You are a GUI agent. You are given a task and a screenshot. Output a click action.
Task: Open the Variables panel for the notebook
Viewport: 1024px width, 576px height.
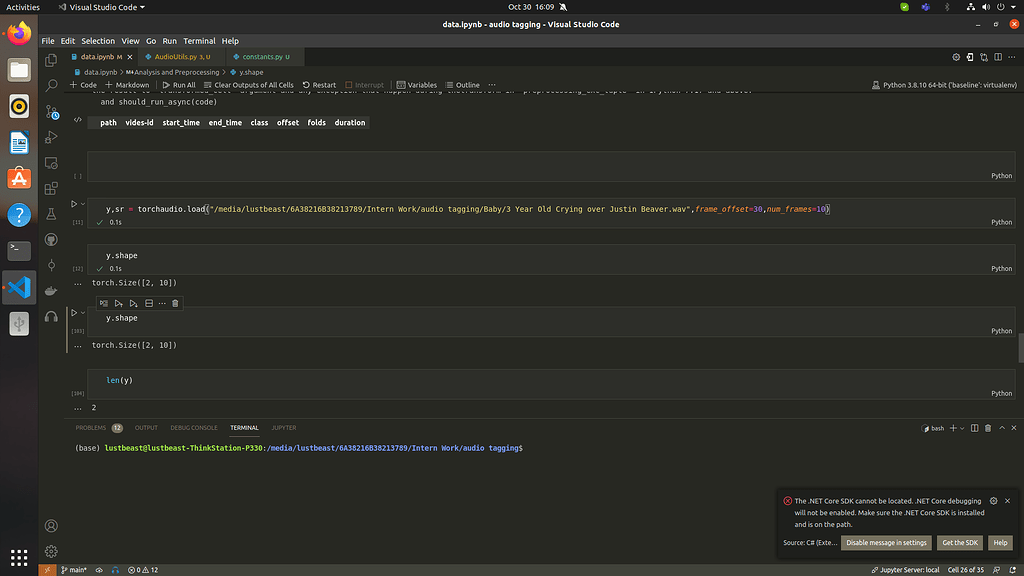tap(415, 85)
